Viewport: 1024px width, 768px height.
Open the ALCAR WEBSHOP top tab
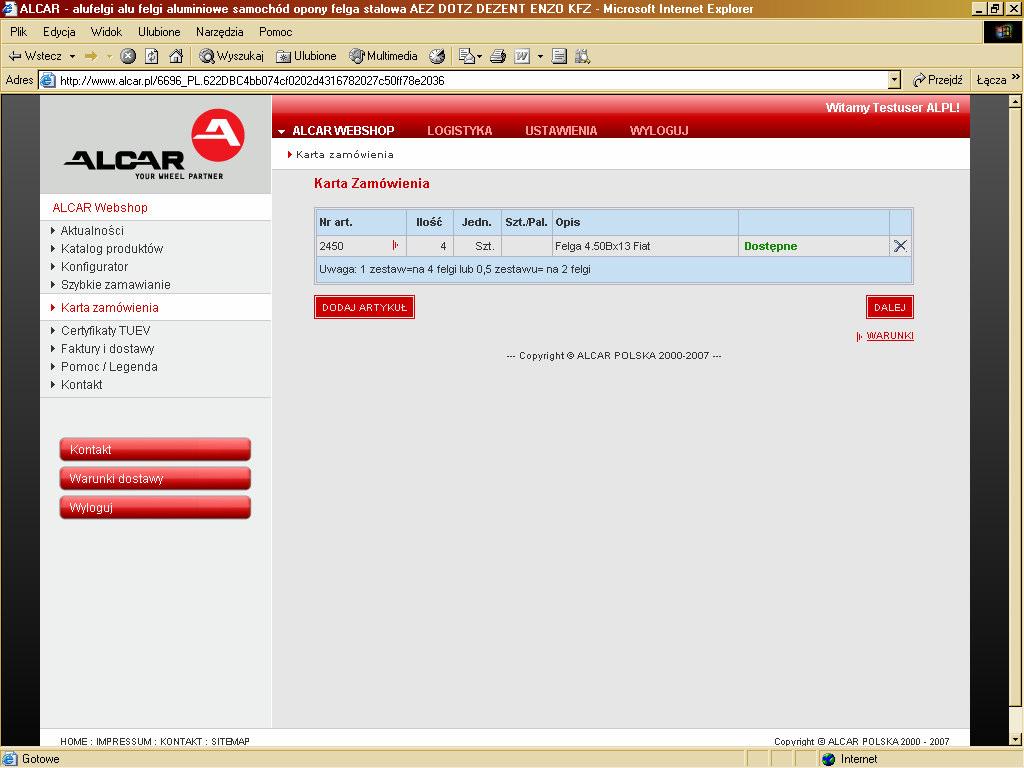point(343,131)
